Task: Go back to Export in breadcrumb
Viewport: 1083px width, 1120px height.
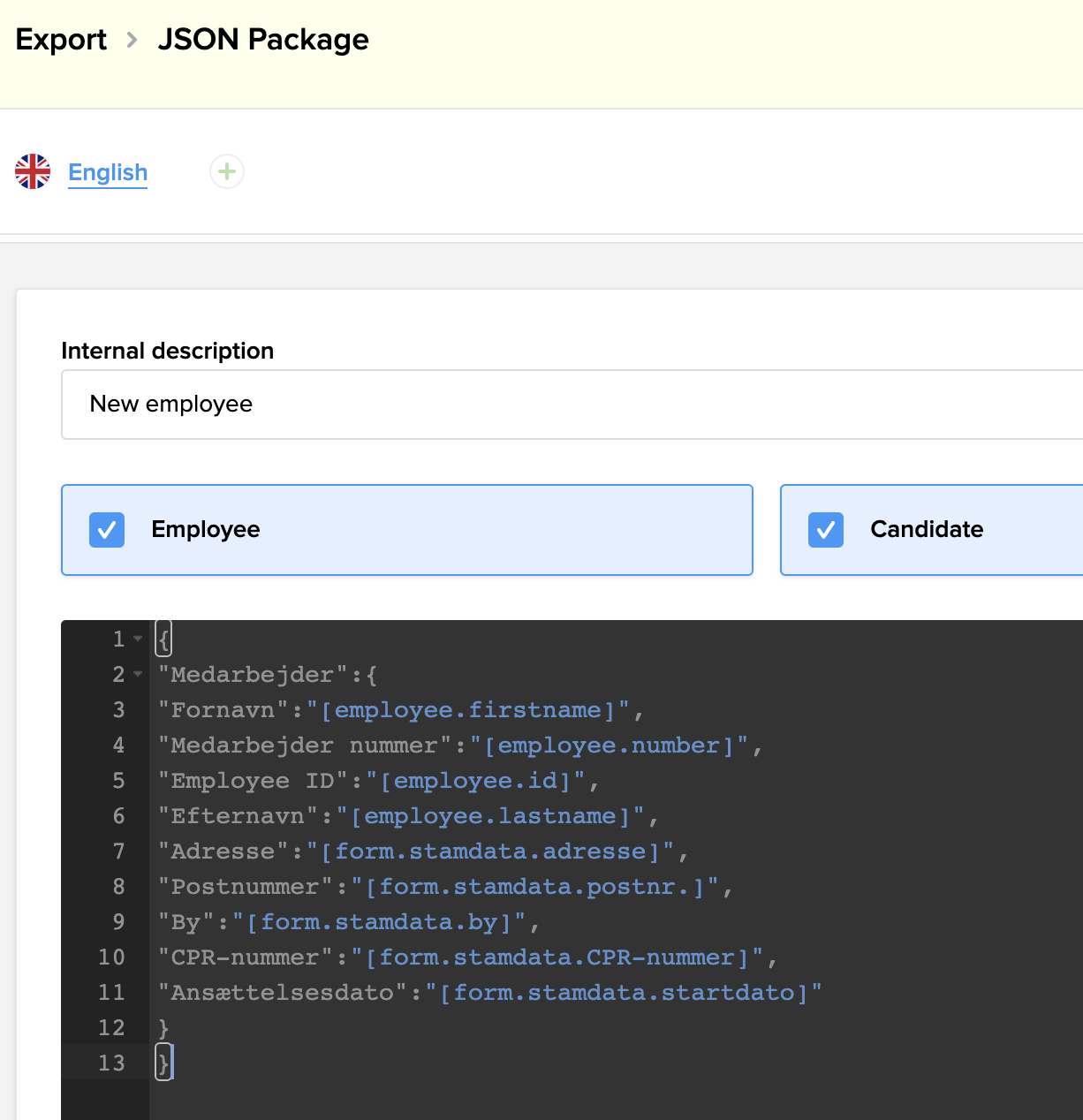Action: (x=61, y=40)
